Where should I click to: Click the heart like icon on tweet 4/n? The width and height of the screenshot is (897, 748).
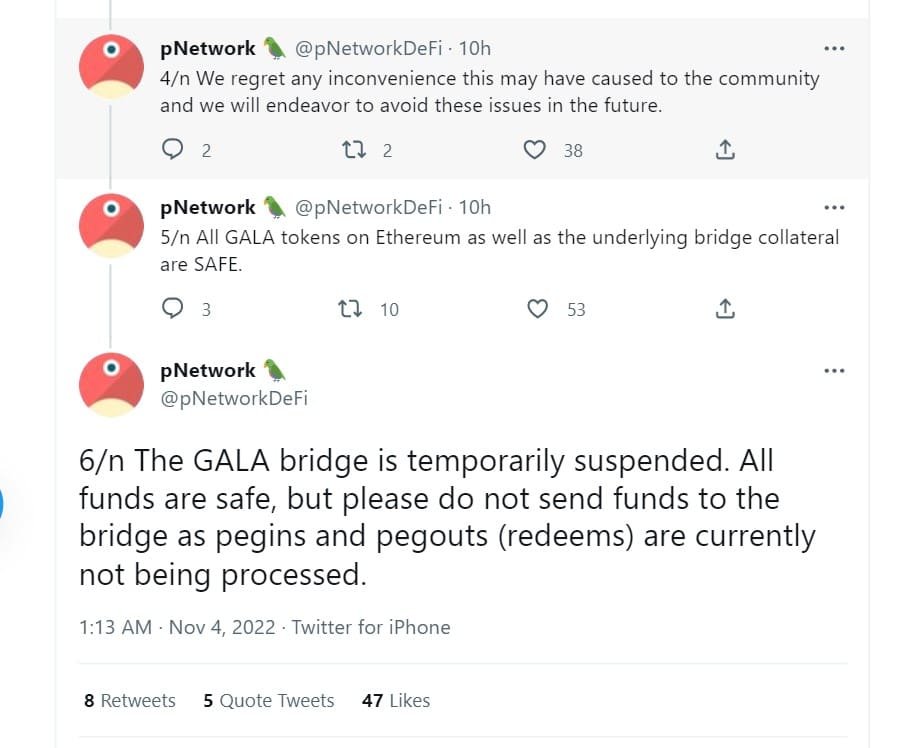pyautogui.click(x=537, y=148)
